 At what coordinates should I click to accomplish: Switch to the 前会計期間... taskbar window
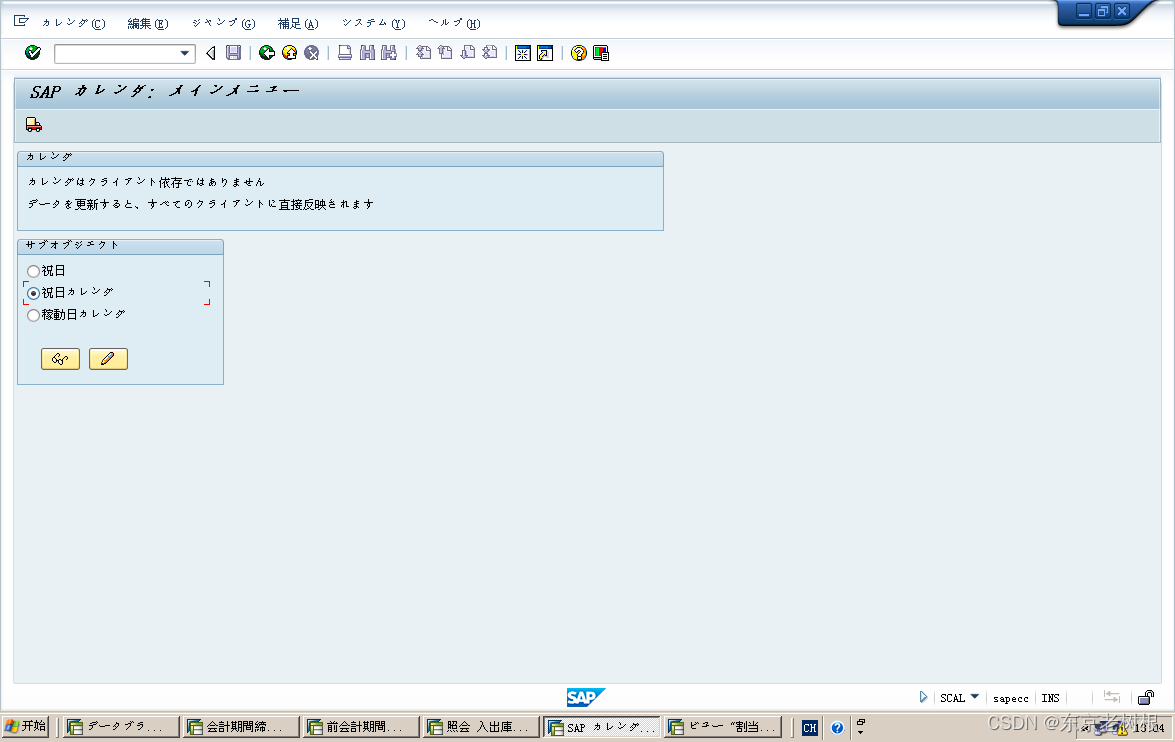(x=361, y=726)
